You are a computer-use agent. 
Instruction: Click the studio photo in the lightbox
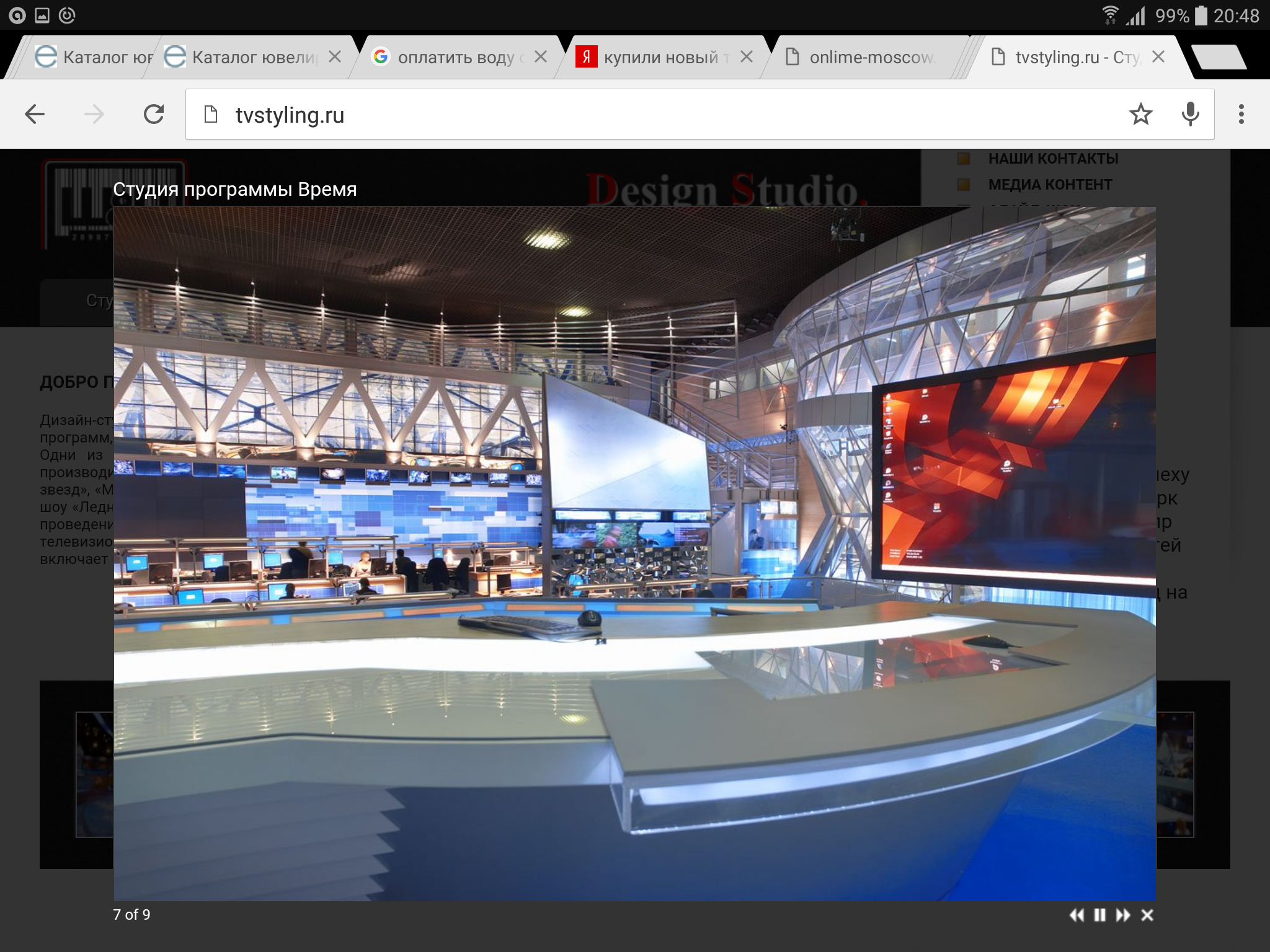coord(634,553)
